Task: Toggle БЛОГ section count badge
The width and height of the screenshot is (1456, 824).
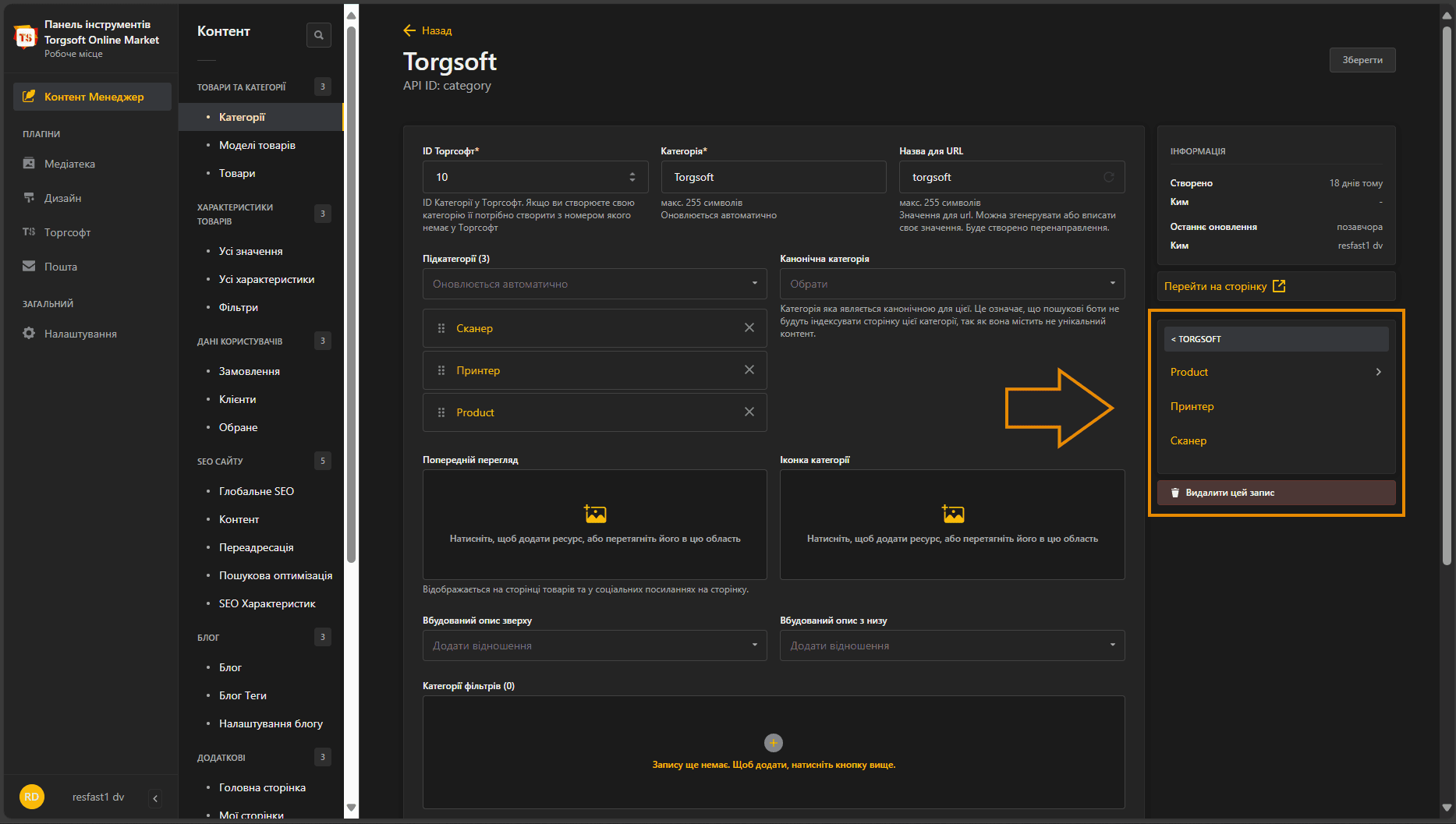Action: 323,637
